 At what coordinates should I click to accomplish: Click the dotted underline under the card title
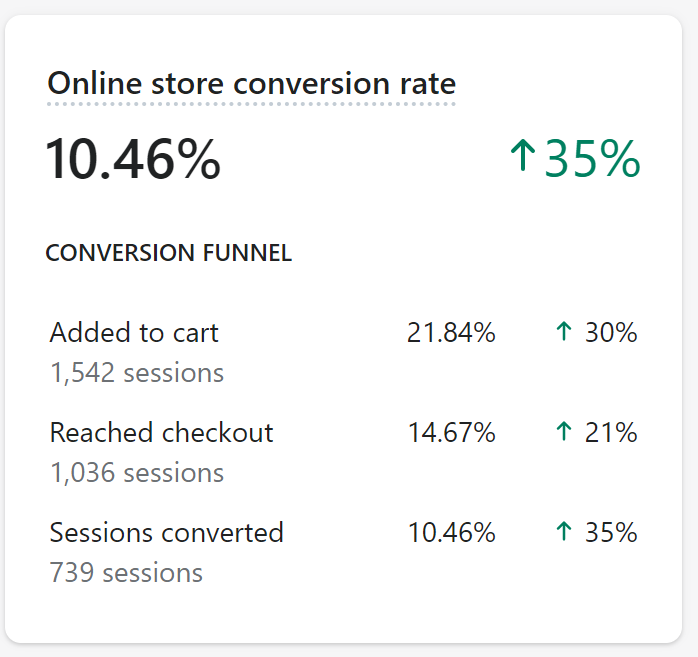click(x=252, y=104)
